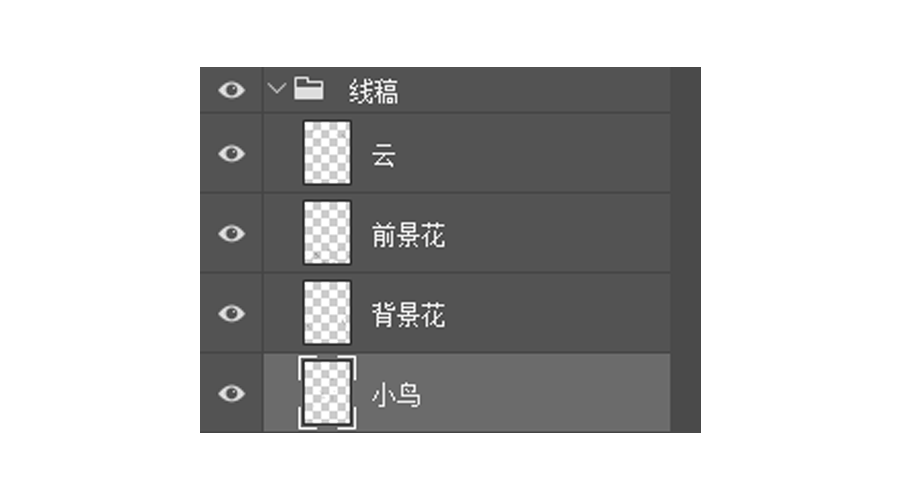Click the 云 layer thumbnail
900x500 pixels.
[327, 154]
